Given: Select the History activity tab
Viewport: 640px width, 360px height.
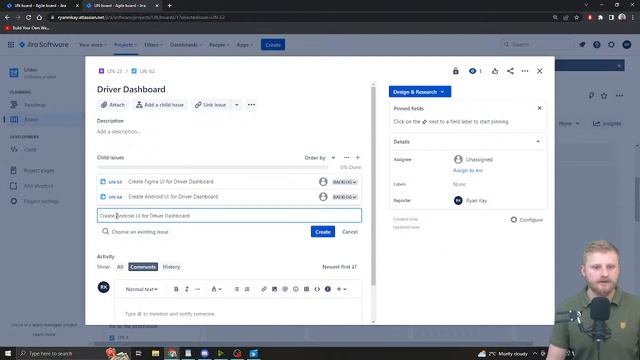Looking at the screenshot, I should tap(171, 267).
